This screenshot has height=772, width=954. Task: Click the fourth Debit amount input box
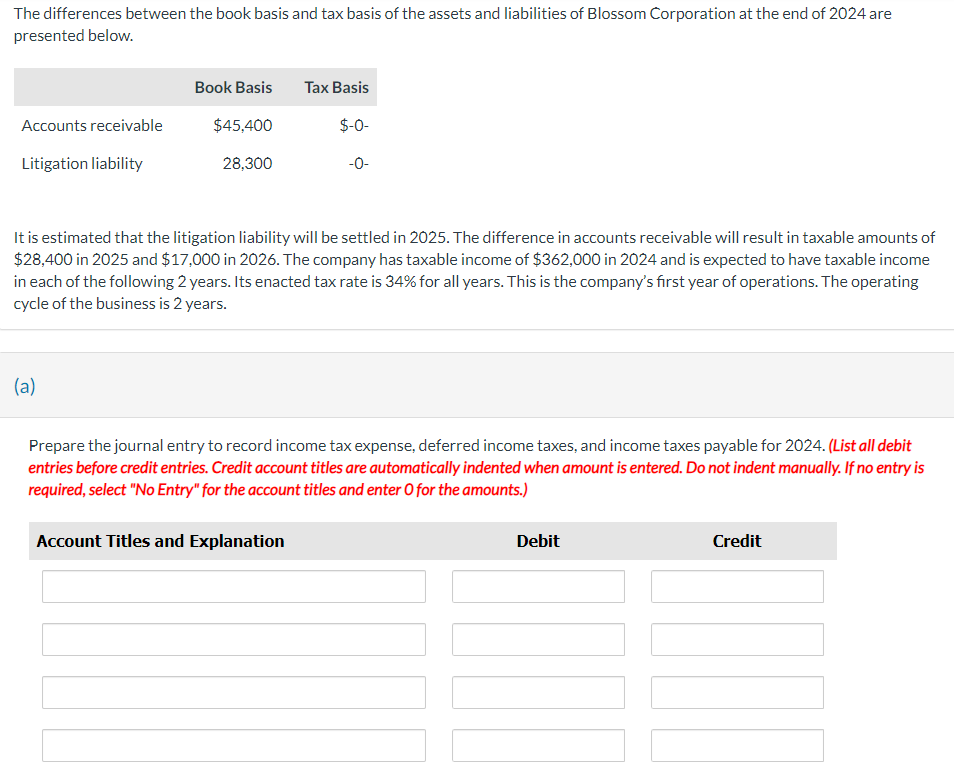(x=538, y=745)
